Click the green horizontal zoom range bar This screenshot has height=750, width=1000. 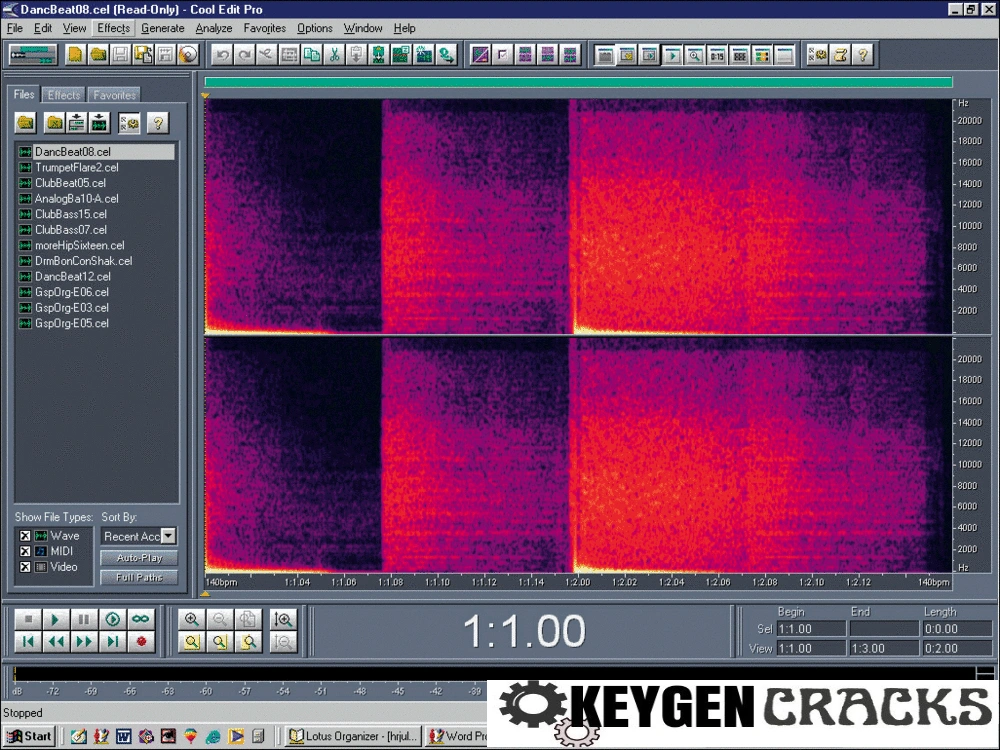[x=578, y=83]
